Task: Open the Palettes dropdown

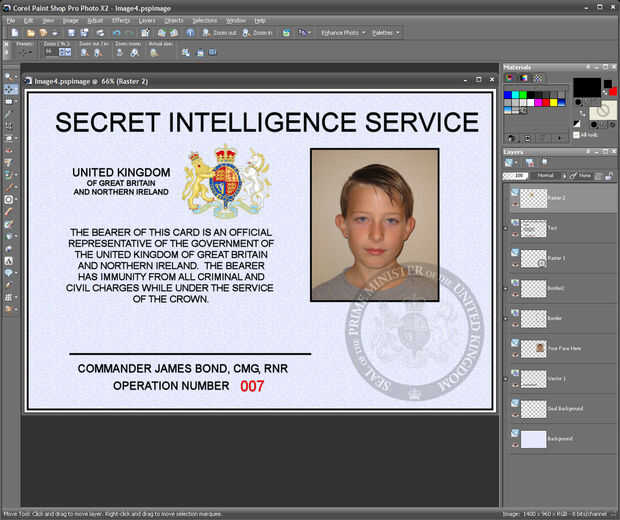Action: pos(386,33)
